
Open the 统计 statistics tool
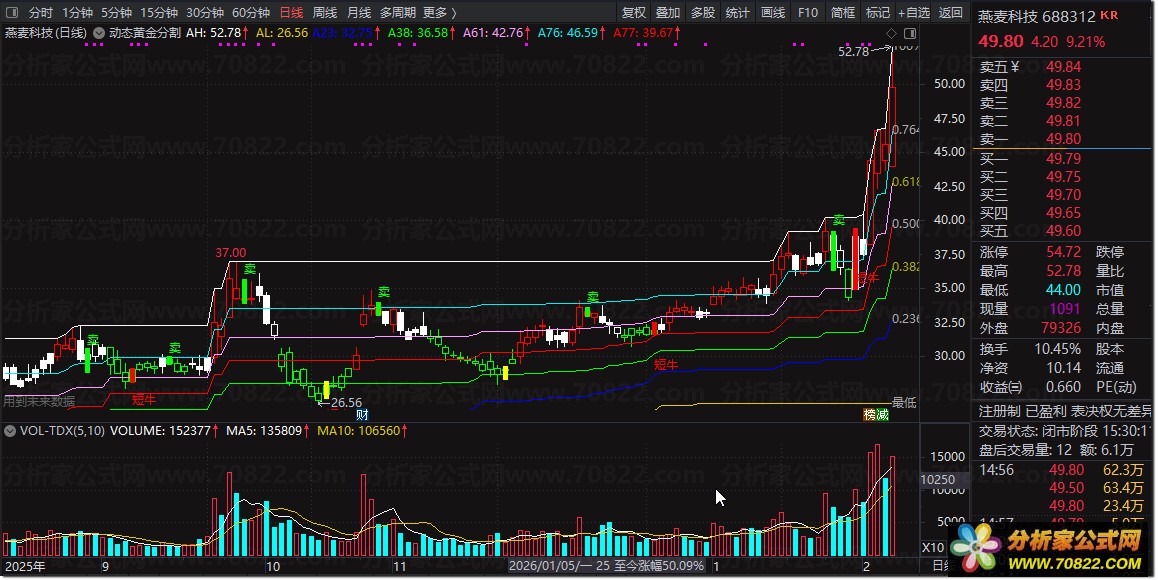point(738,13)
